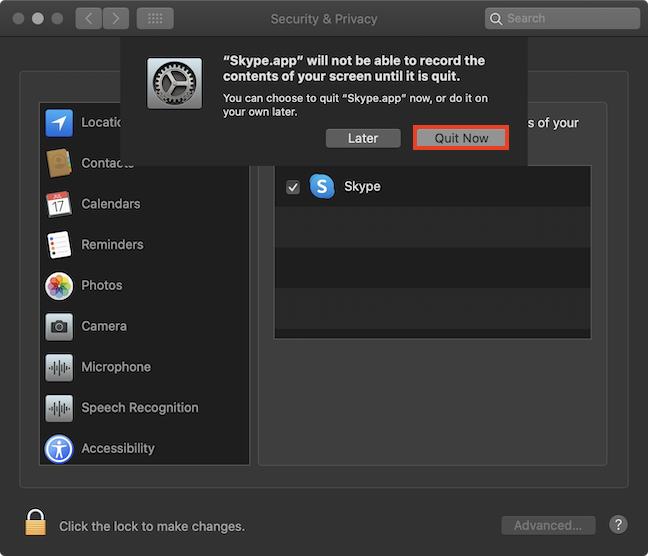The image size is (648, 556).
Task: Select the Skype label in the app list
Action: pyautogui.click(x=362, y=186)
